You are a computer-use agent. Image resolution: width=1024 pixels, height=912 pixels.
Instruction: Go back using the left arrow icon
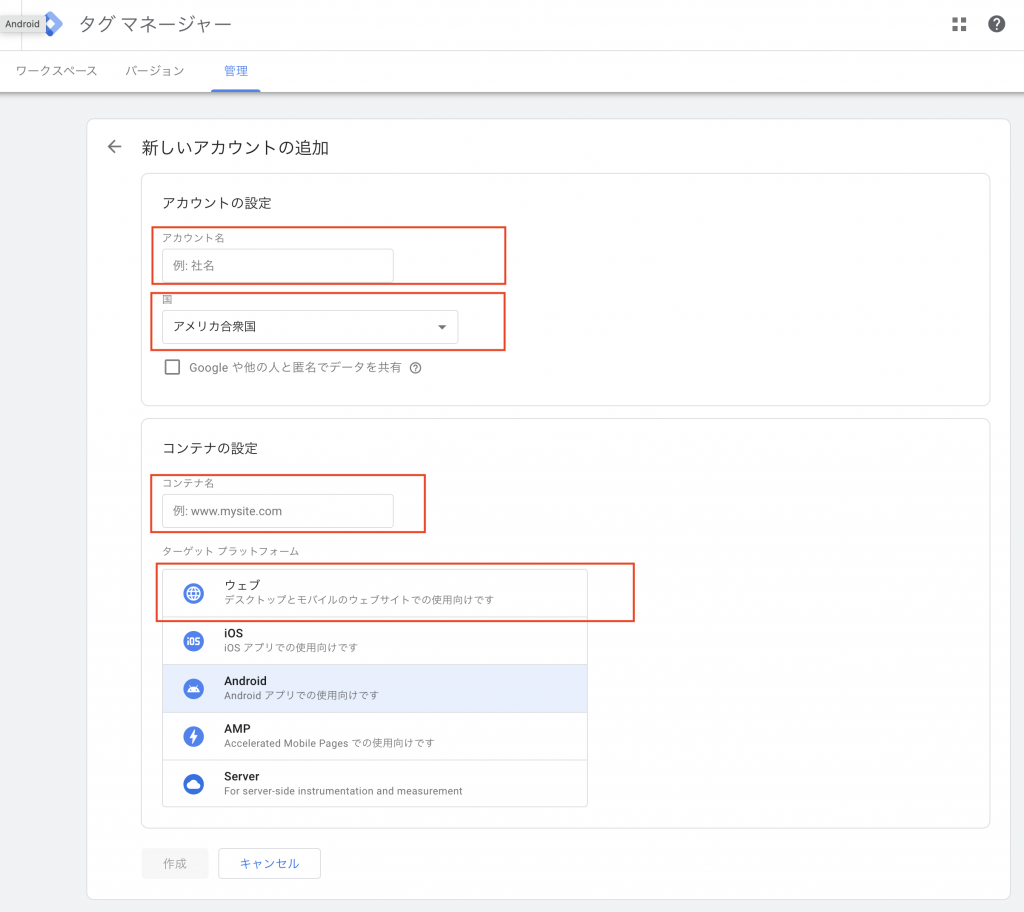pyautogui.click(x=114, y=147)
